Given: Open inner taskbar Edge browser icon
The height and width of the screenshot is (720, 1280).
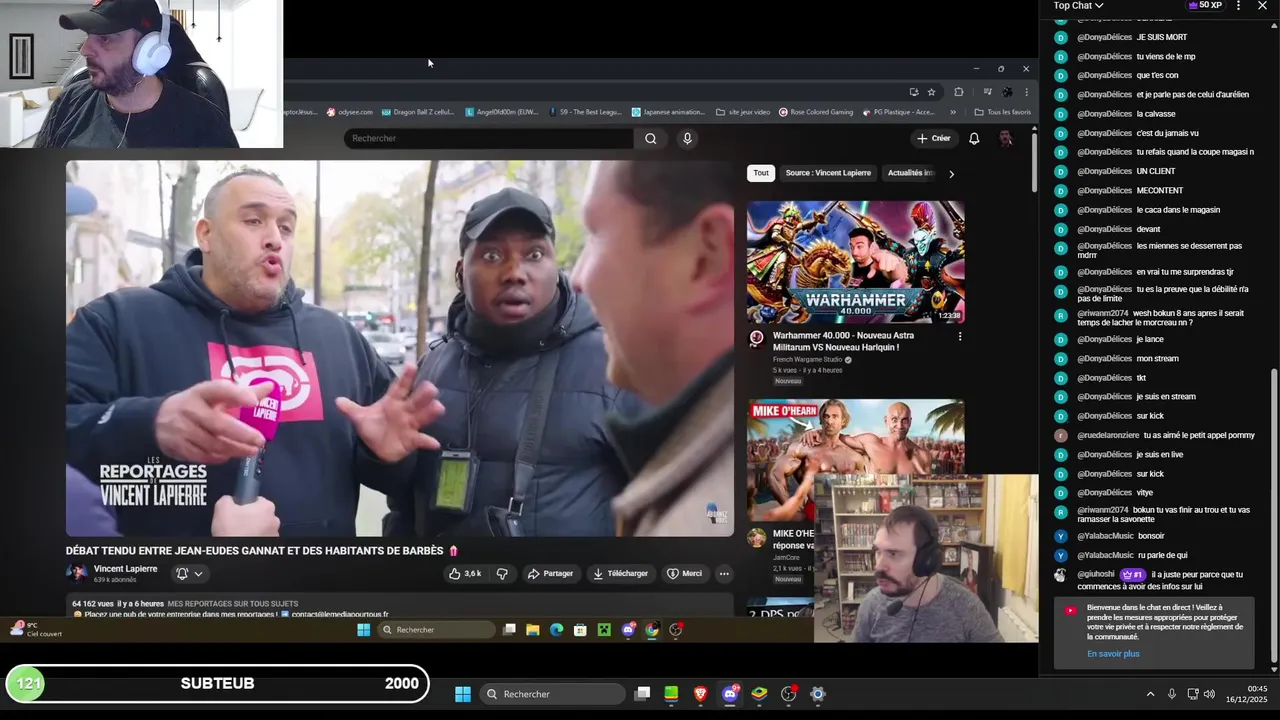Looking at the screenshot, I should pos(557,630).
